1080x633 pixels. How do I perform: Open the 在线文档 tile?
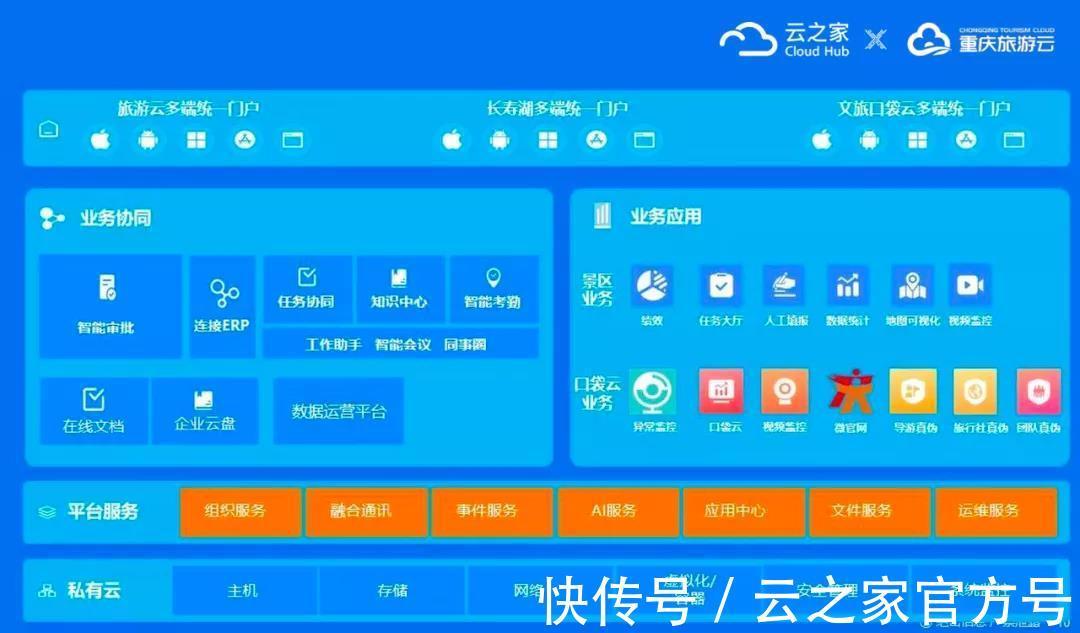point(94,411)
